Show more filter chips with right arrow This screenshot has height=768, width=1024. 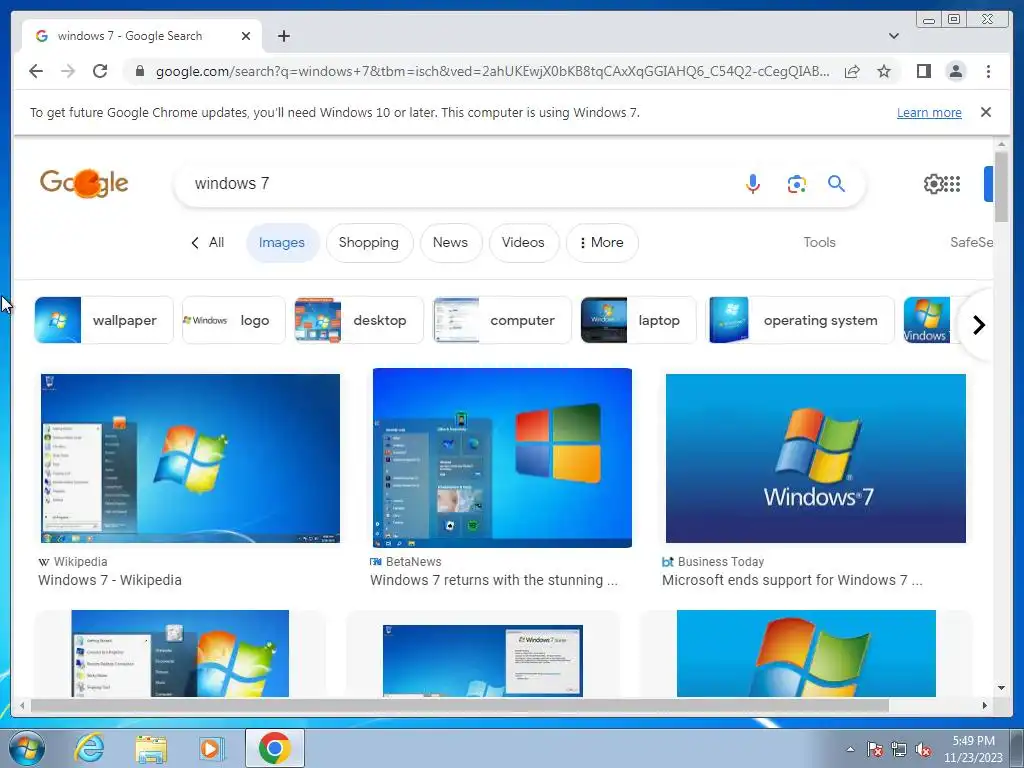tap(978, 325)
